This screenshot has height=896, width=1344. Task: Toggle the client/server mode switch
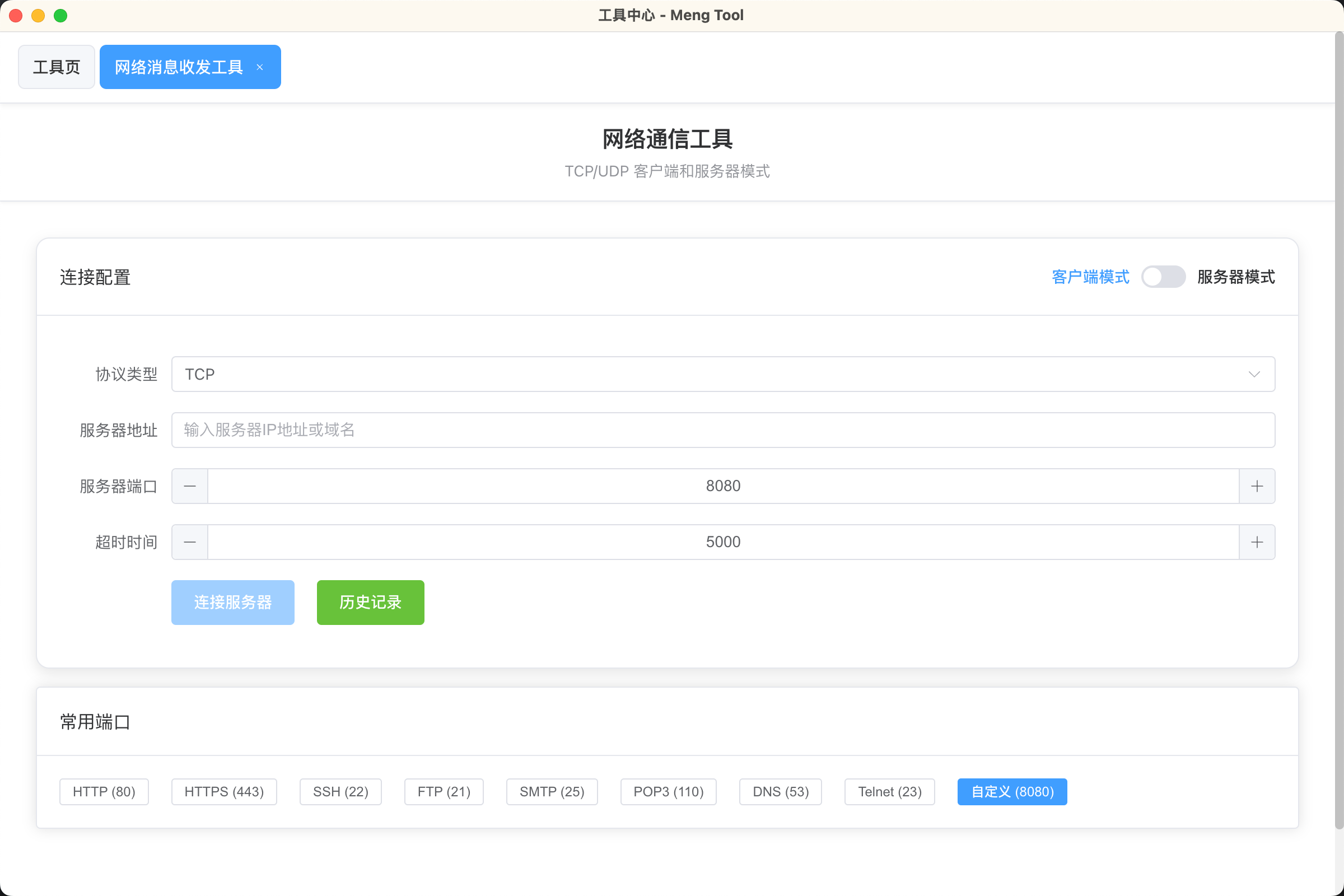(x=1164, y=277)
